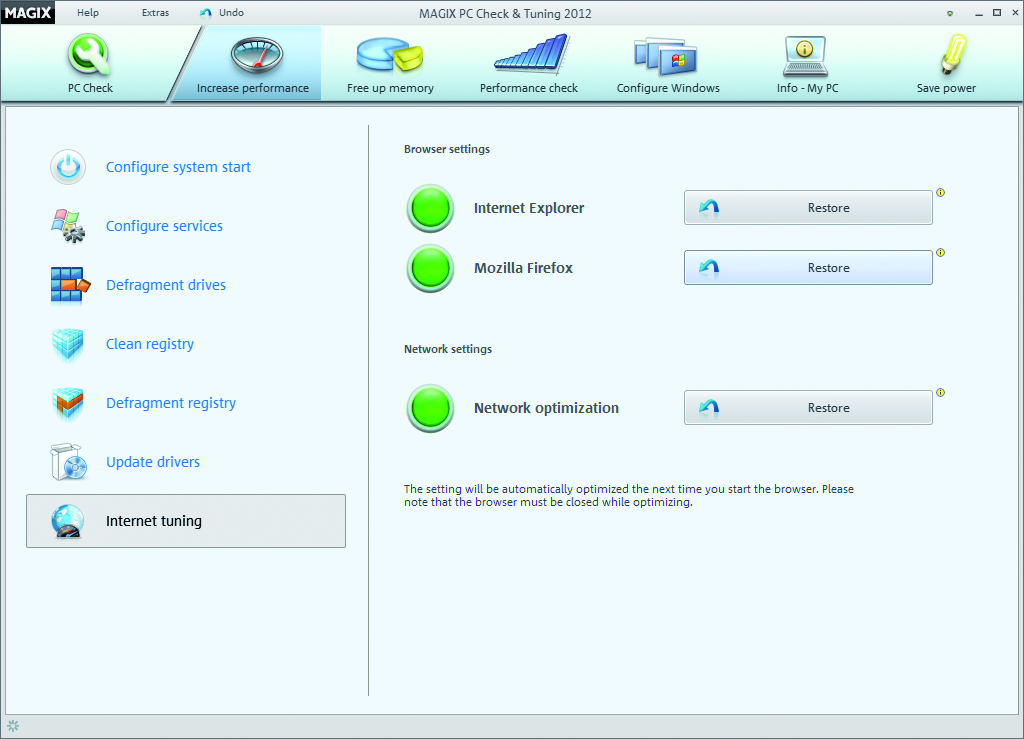This screenshot has height=739, width=1024.
Task: Open the Save power light bulb icon
Action: [x=953, y=54]
